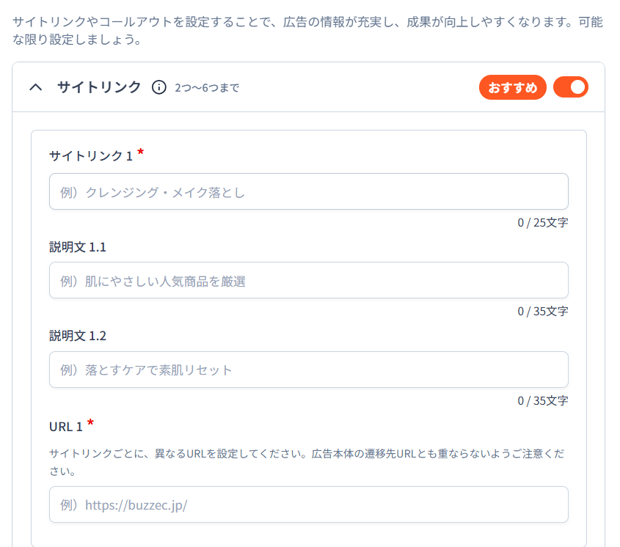Viewport: 620px width, 547px height.
Task: Click the character counter below 説明文 1.1
Action: [542, 311]
